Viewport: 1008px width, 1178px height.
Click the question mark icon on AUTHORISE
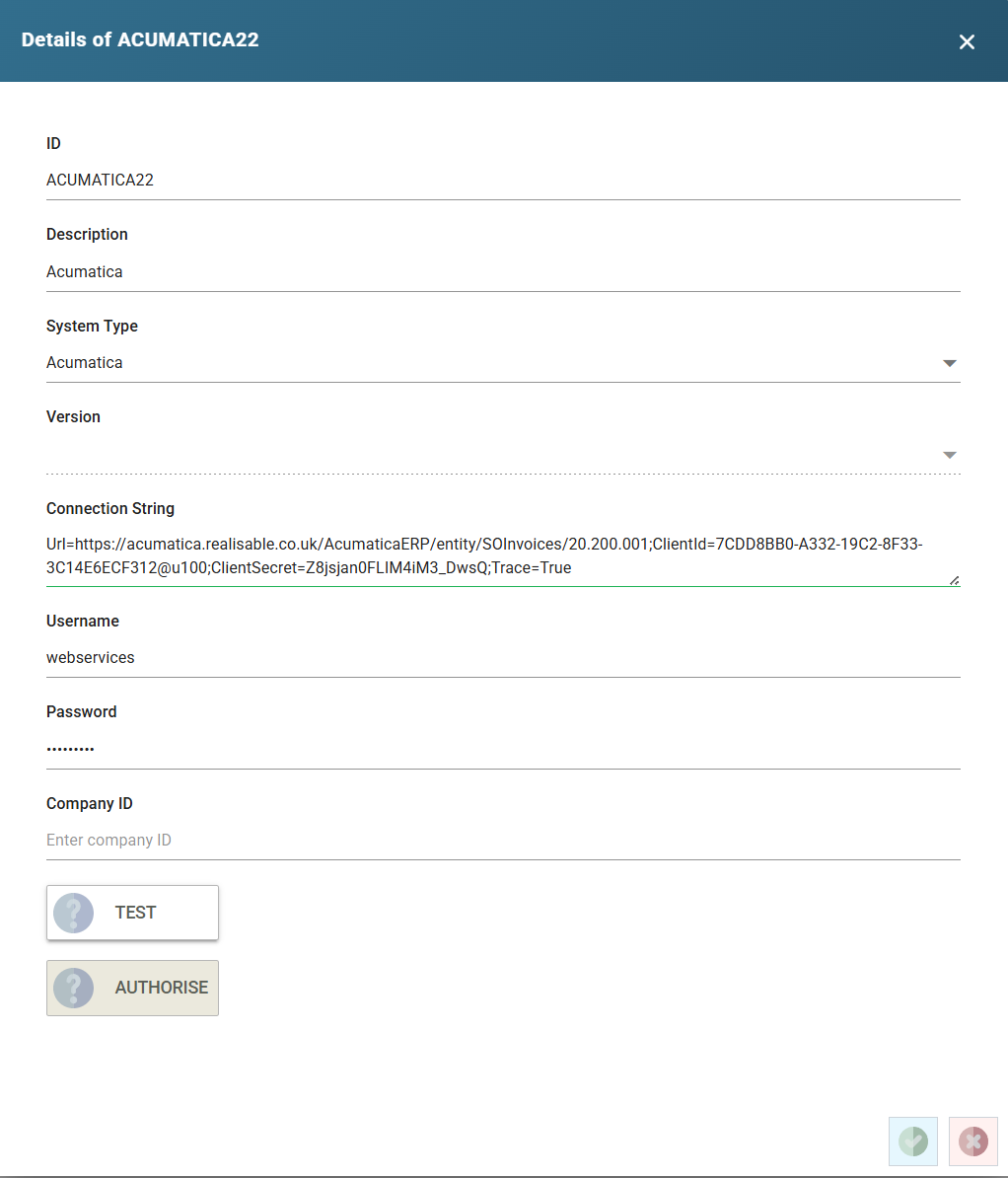point(74,988)
